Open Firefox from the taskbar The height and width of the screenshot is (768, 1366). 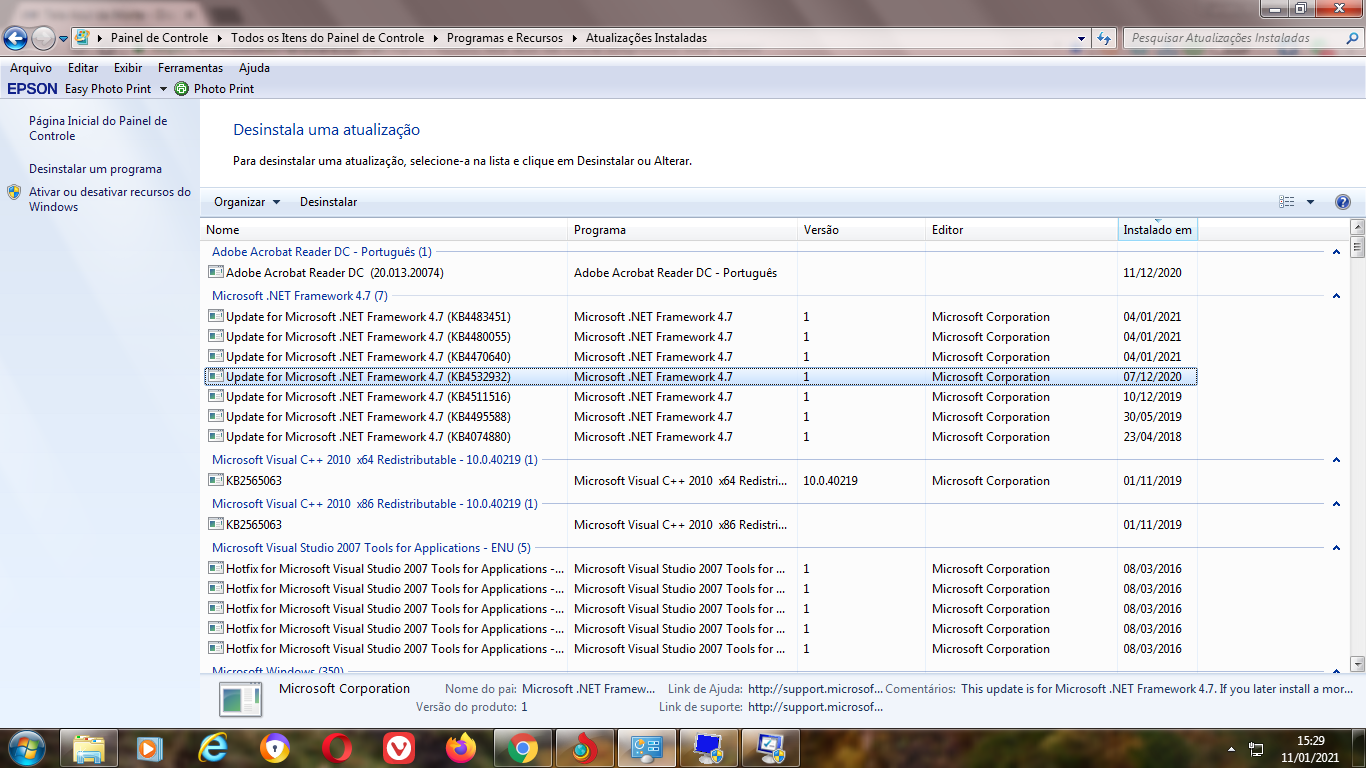(x=461, y=748)
